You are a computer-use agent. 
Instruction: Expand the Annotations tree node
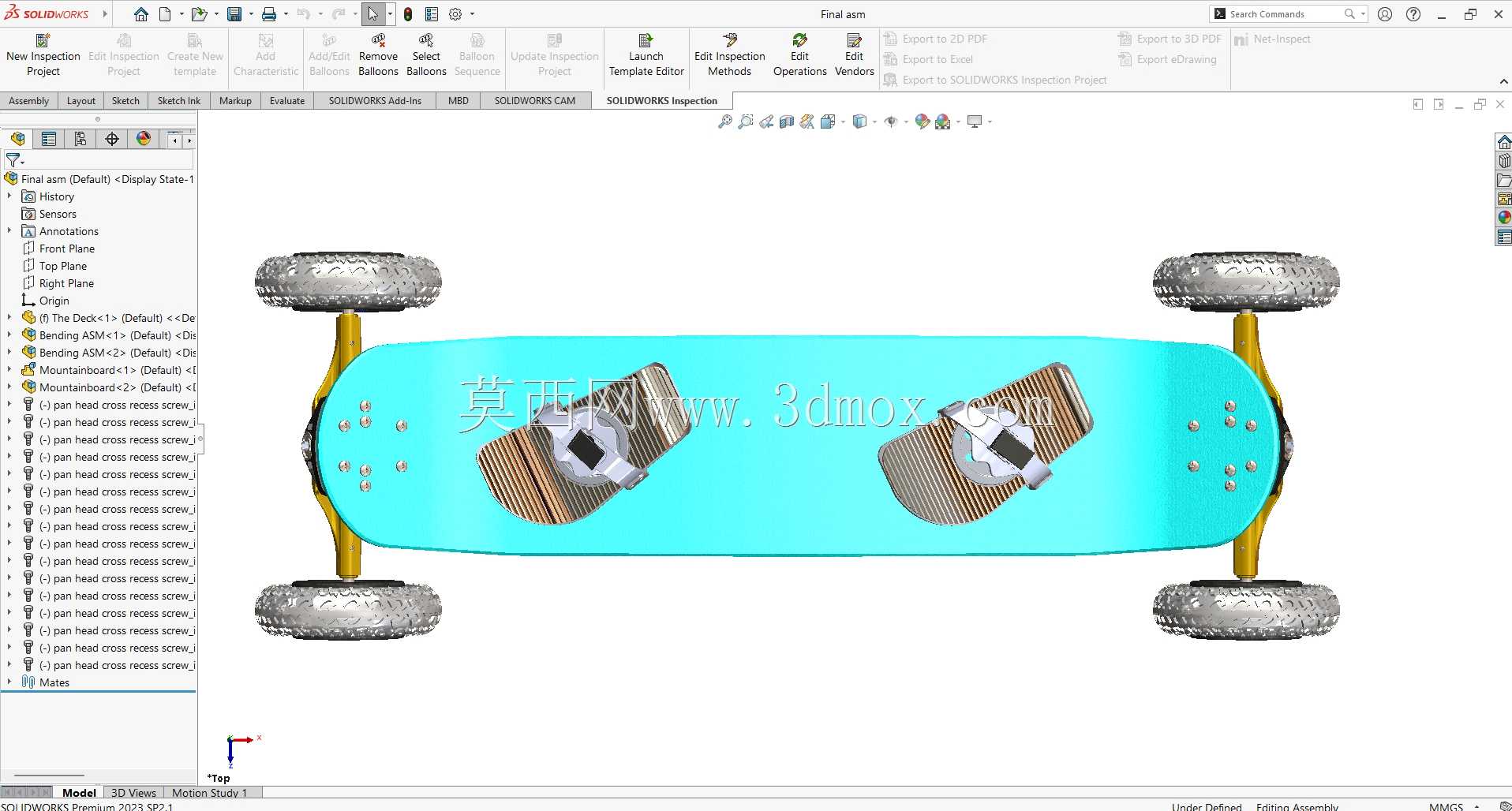pos(9,231)
